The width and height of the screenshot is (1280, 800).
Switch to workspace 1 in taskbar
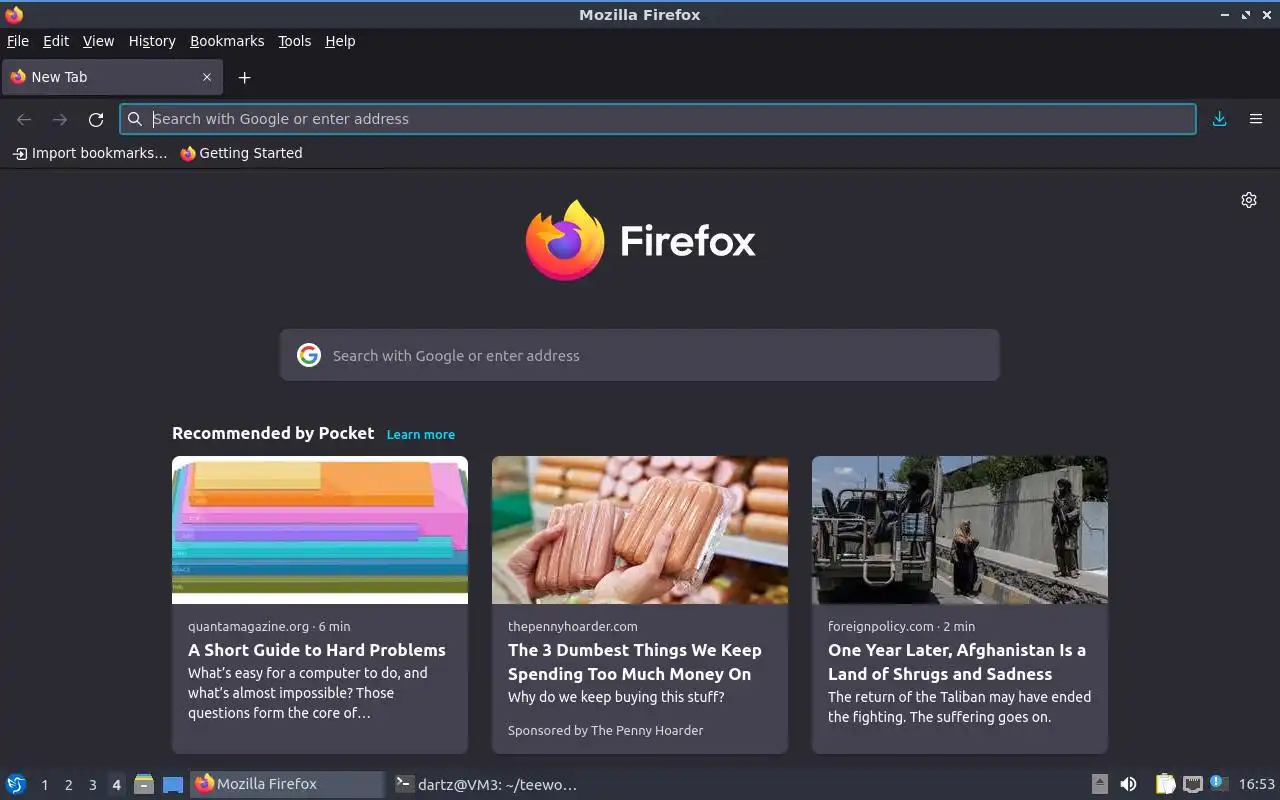tap(44, 785)
